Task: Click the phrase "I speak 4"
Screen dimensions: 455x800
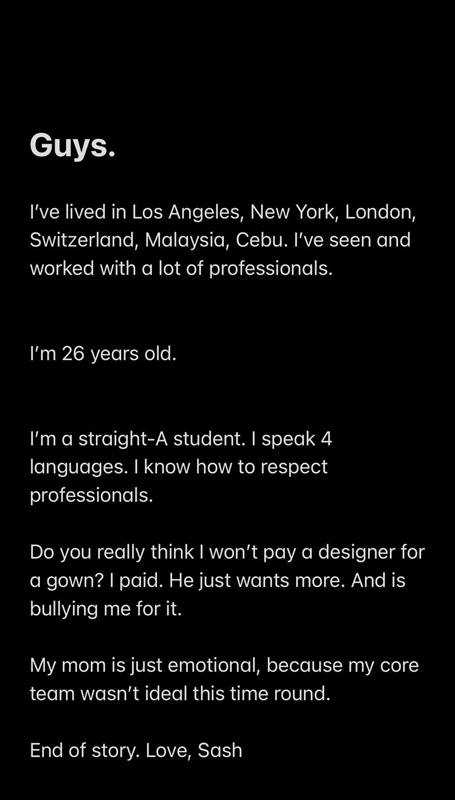Action: [x=297, y=439]
